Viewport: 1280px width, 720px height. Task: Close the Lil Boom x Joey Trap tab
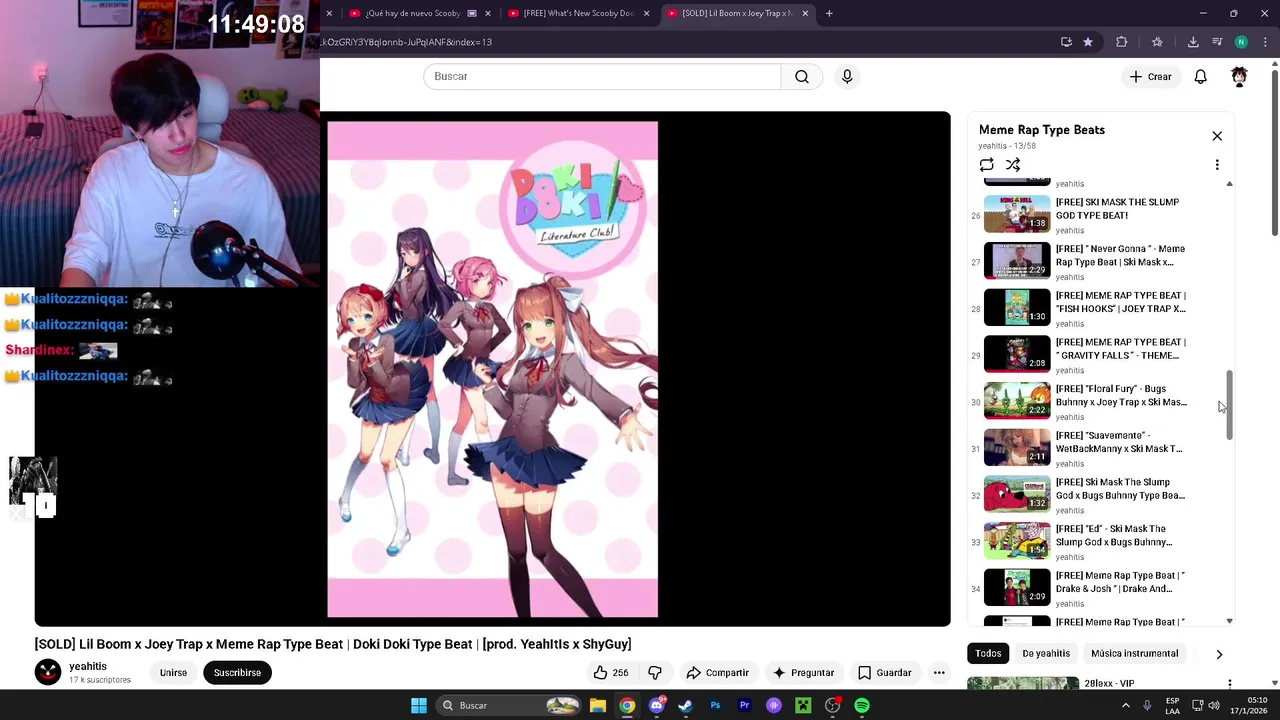[x=805, y=13]
